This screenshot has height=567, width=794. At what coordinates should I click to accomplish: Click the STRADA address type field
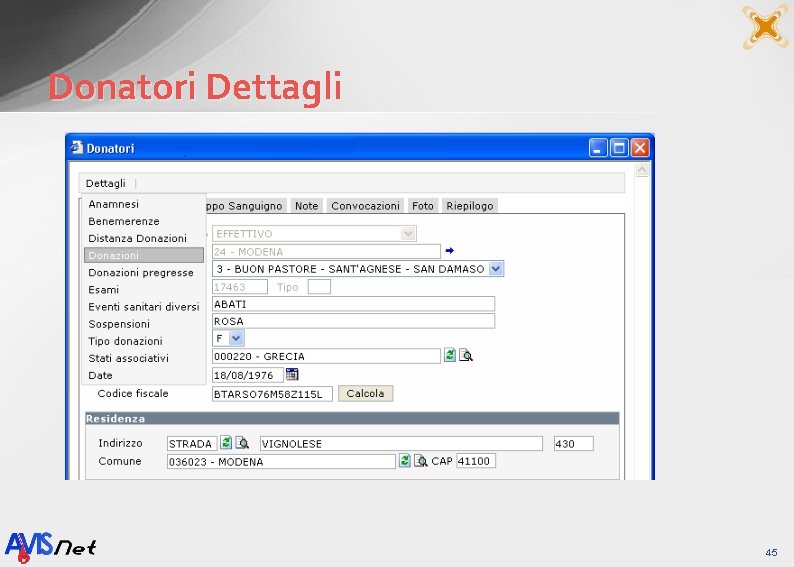pos(191,443)
